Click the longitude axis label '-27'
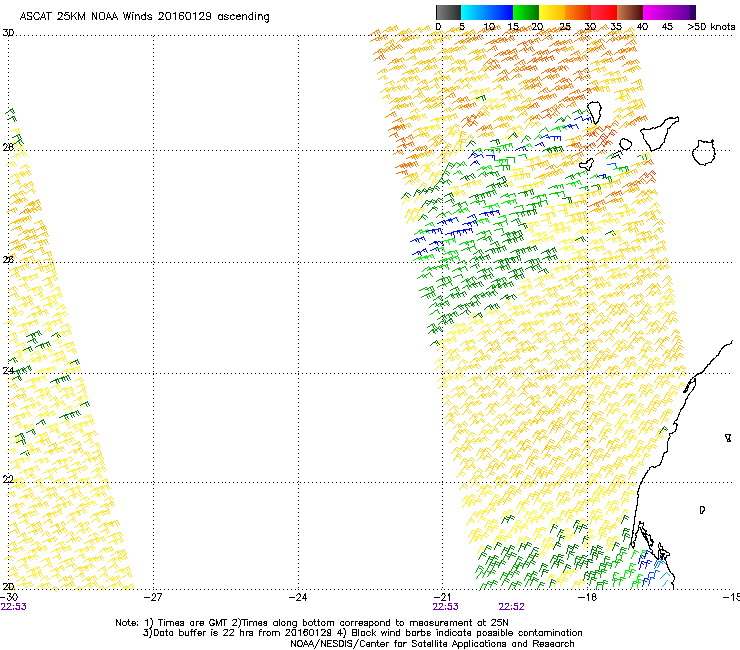The image size is (740, 650). click(x=153, y=597)
